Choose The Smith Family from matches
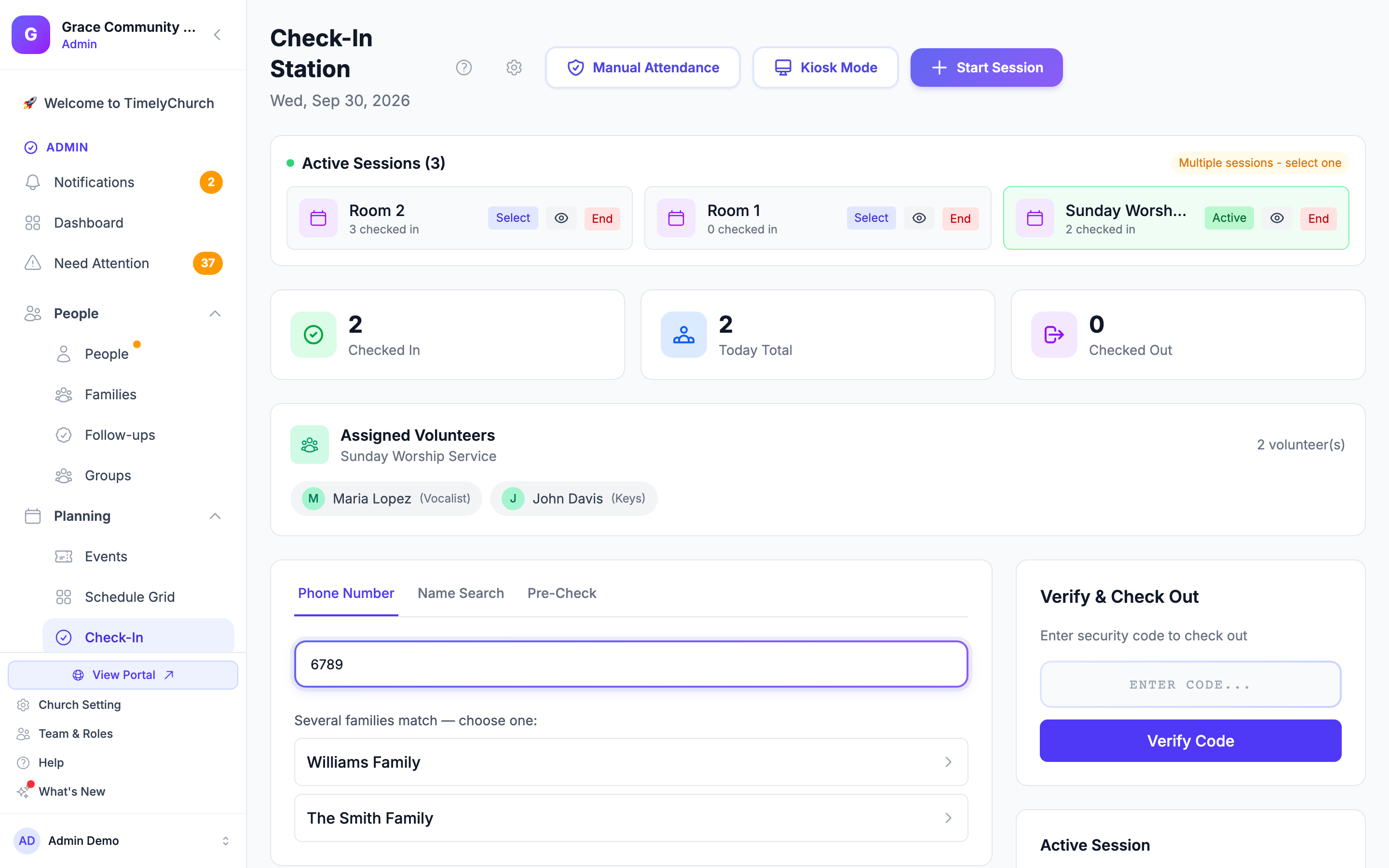 pos(631,817)
